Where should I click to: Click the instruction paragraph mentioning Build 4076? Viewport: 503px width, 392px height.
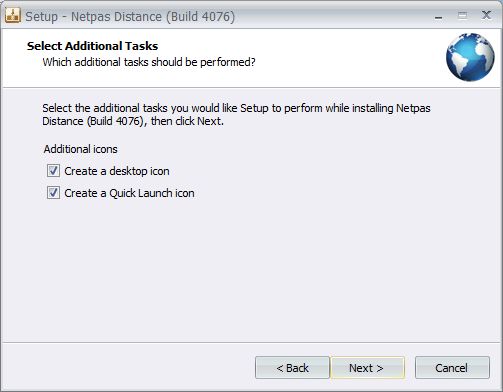236,115
